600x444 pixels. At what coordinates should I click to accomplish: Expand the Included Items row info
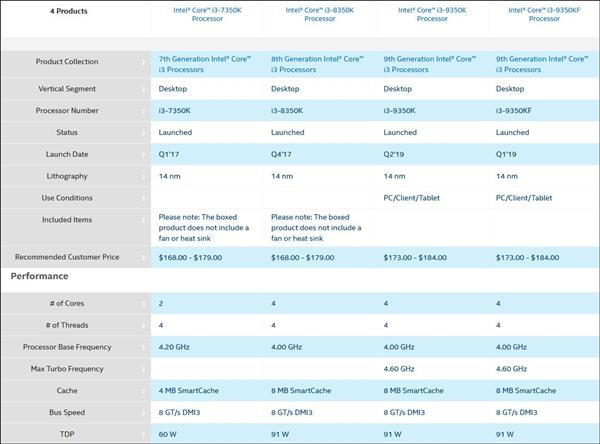(x=143, y=221)
